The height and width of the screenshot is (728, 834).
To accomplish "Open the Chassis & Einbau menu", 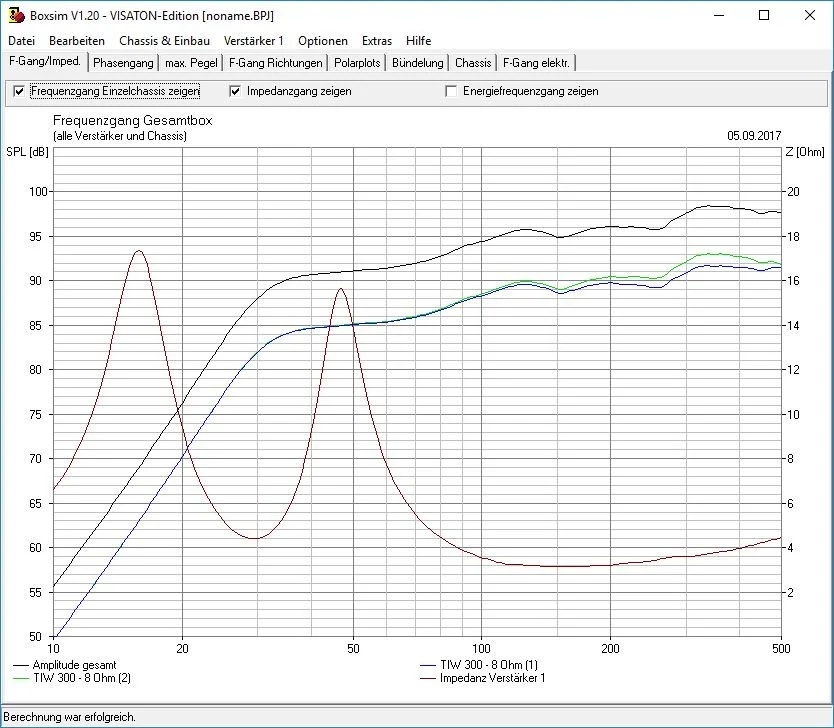I will pyautogui.click(x=164, y=41).
